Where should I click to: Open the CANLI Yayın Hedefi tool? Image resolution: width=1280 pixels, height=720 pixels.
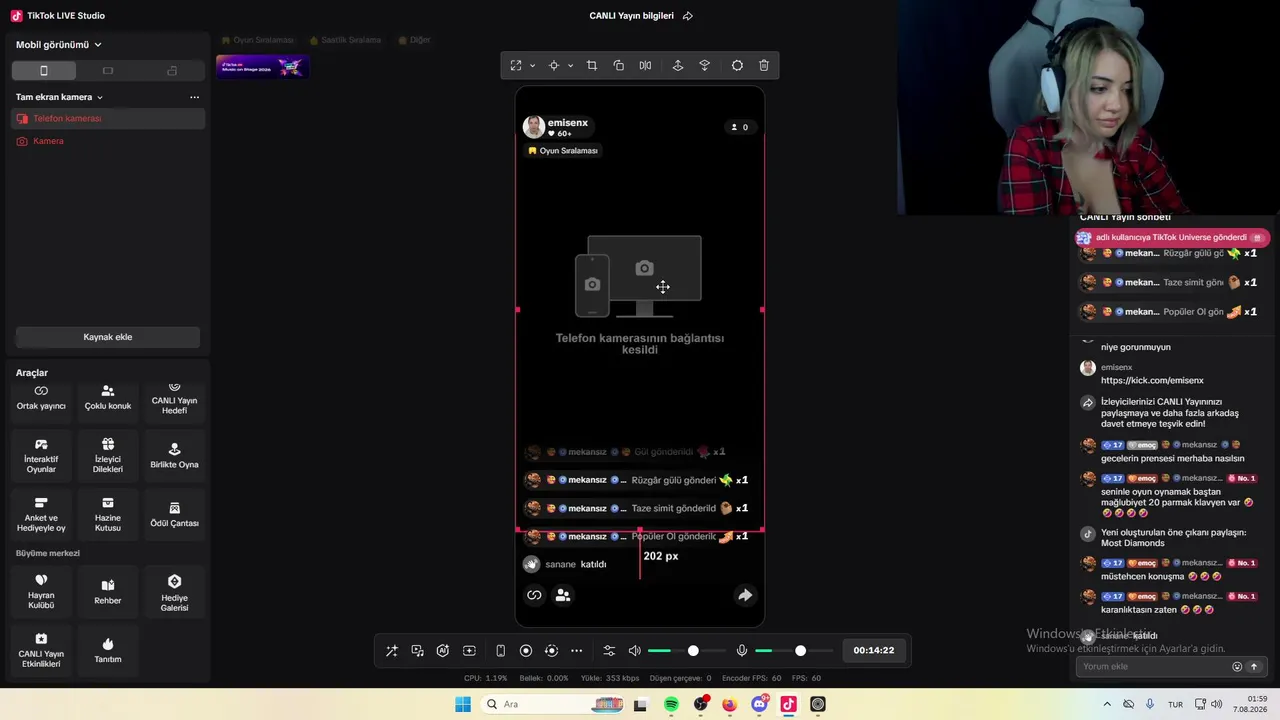pos(174,399)
